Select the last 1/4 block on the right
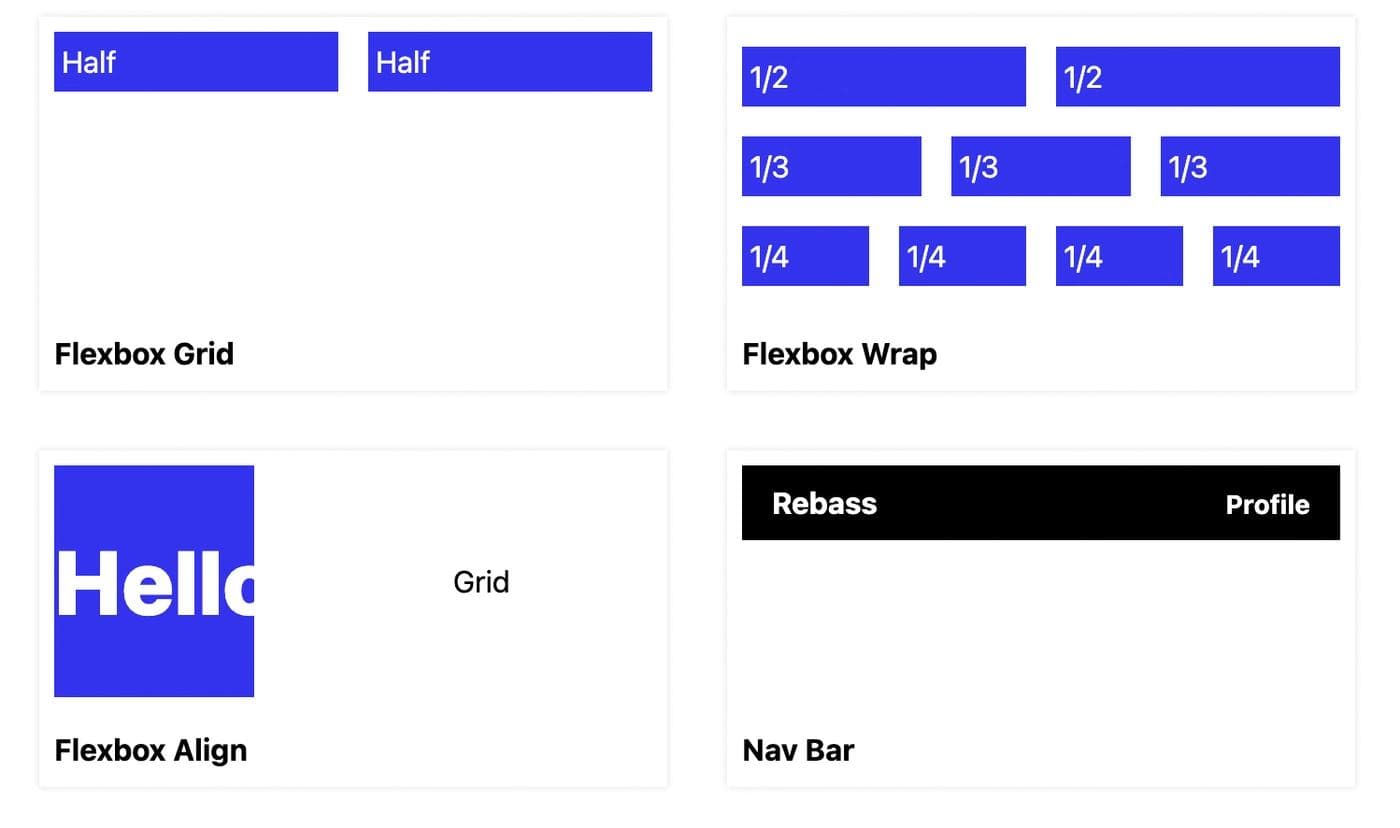1400x828 pixels. click(x=1276, y=257)
